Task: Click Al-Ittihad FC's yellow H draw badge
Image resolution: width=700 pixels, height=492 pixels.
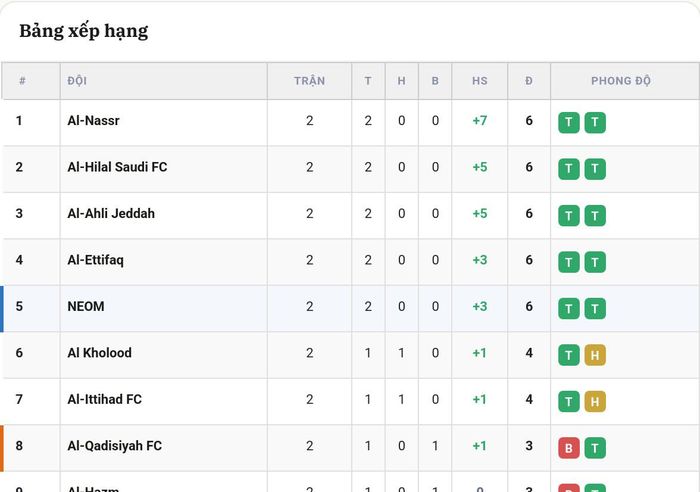Action: tap(595, 401)
